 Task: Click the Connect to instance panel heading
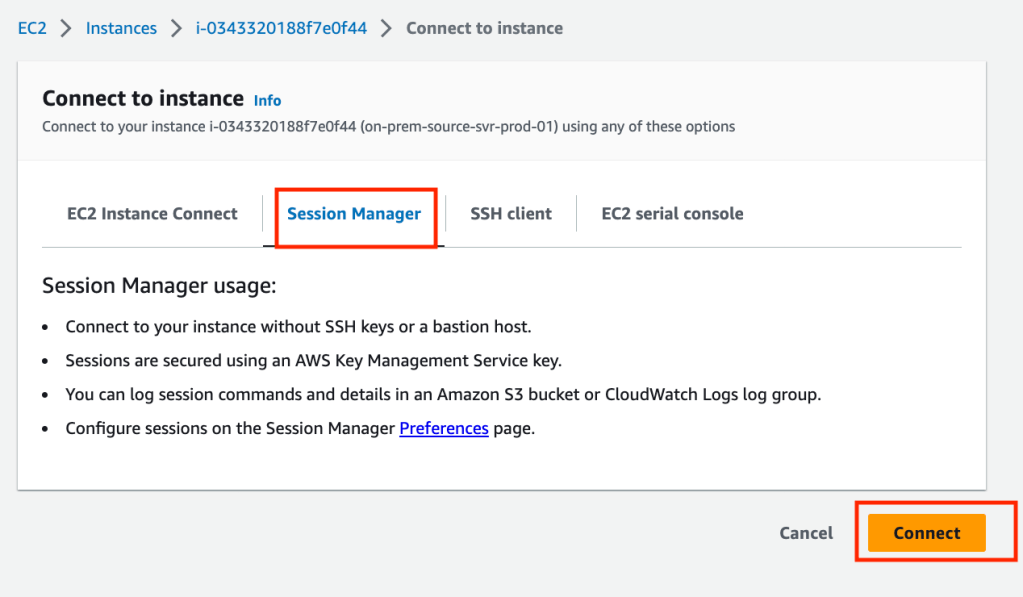point(143,98)
